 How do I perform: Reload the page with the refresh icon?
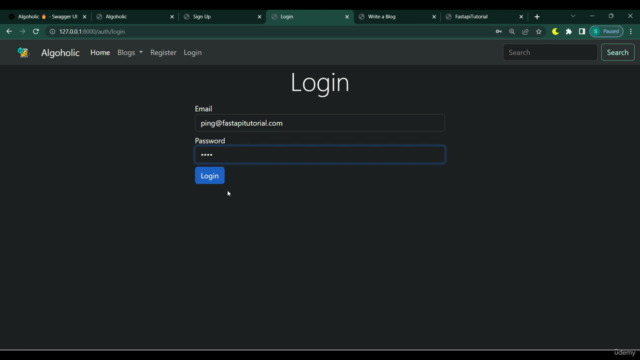36,31
